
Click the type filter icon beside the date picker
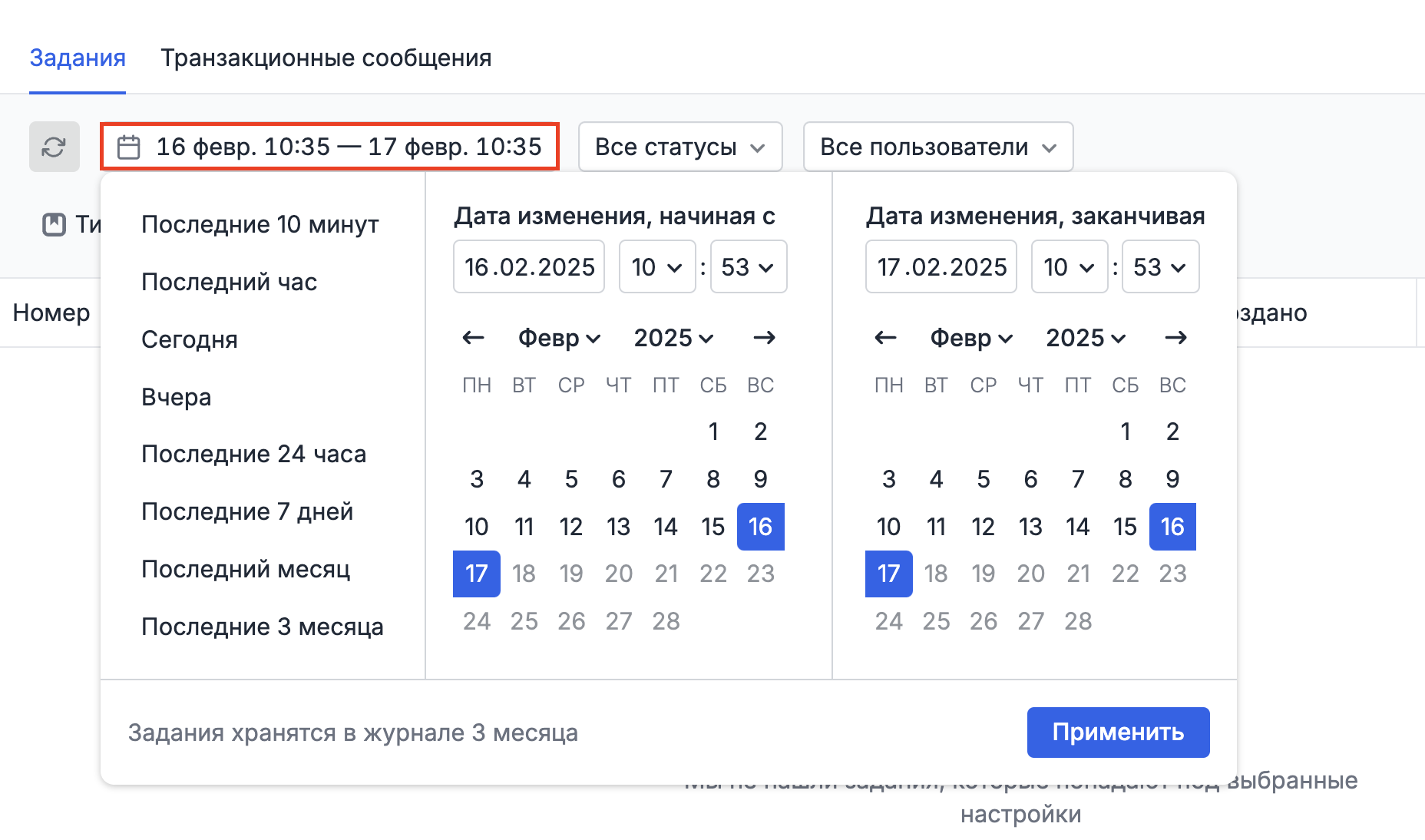[54, 223]
